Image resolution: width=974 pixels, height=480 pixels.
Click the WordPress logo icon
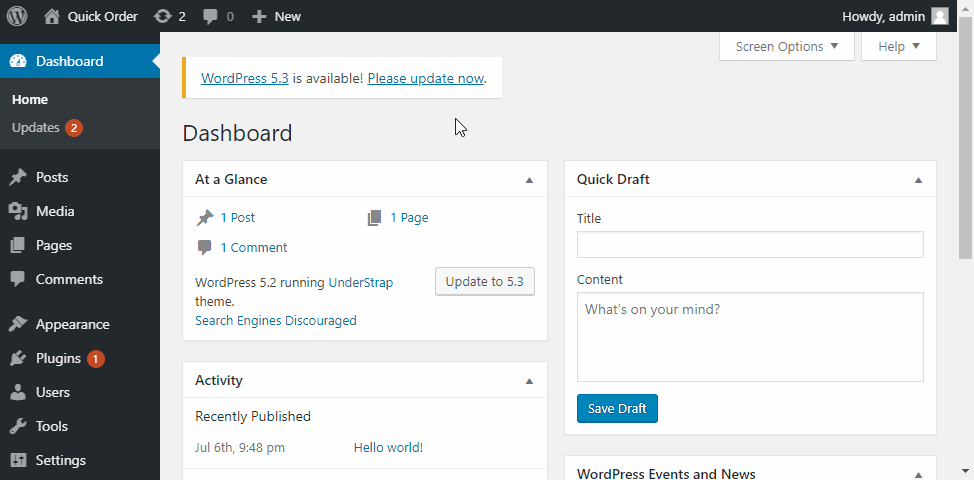tap(17, 16)
